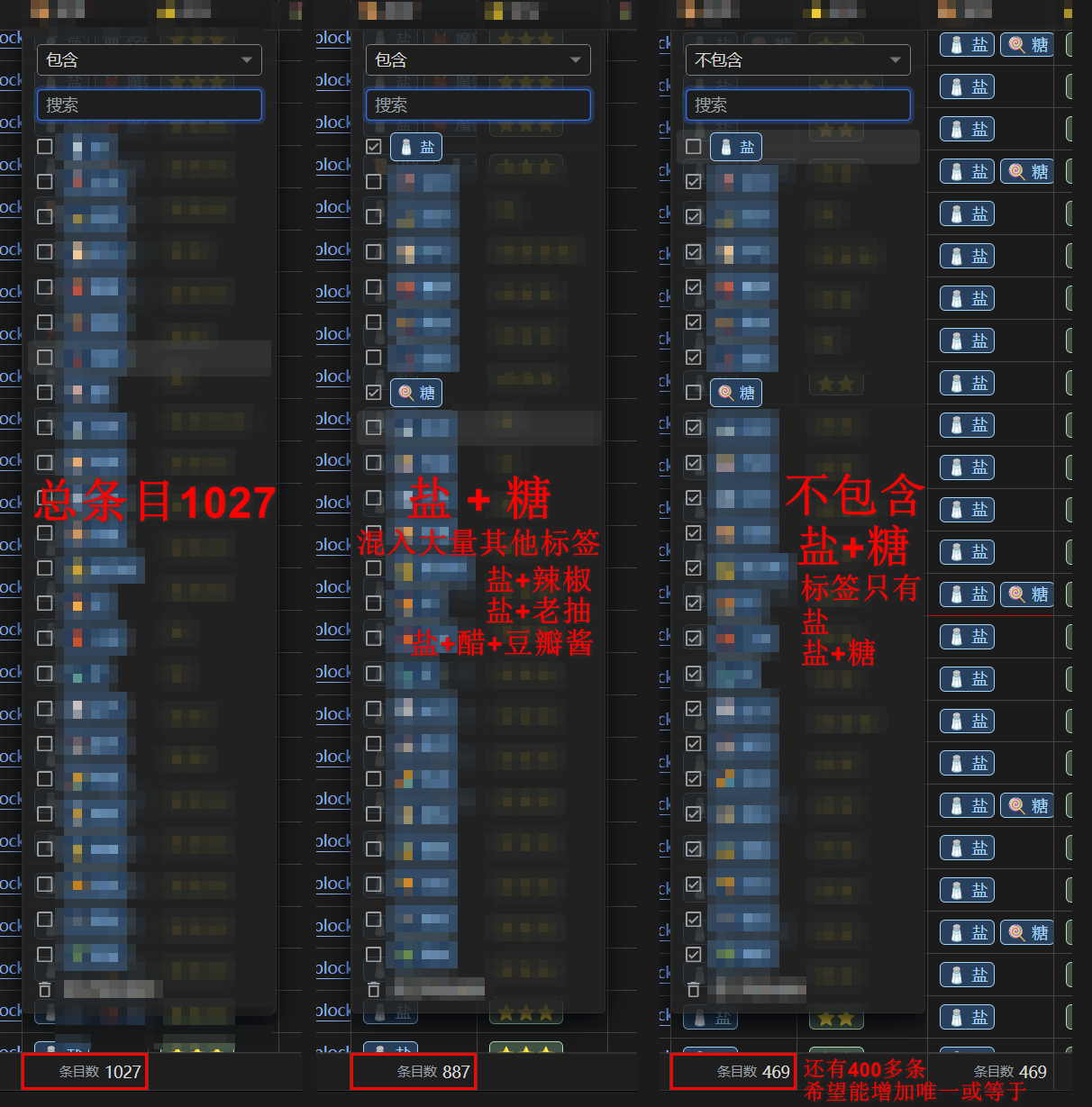Viewport: 1092px width, 1107px height.
Task: Open the 不包含 dropdown in the third column
Action: 797,59
